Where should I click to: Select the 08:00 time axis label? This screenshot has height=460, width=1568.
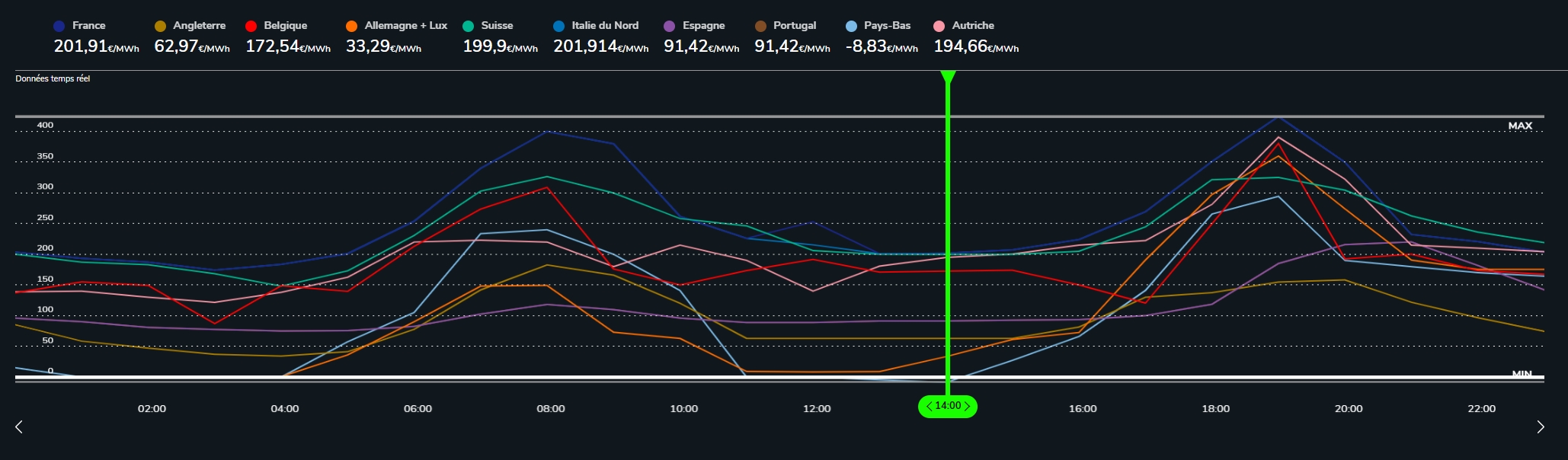[551, 409]
